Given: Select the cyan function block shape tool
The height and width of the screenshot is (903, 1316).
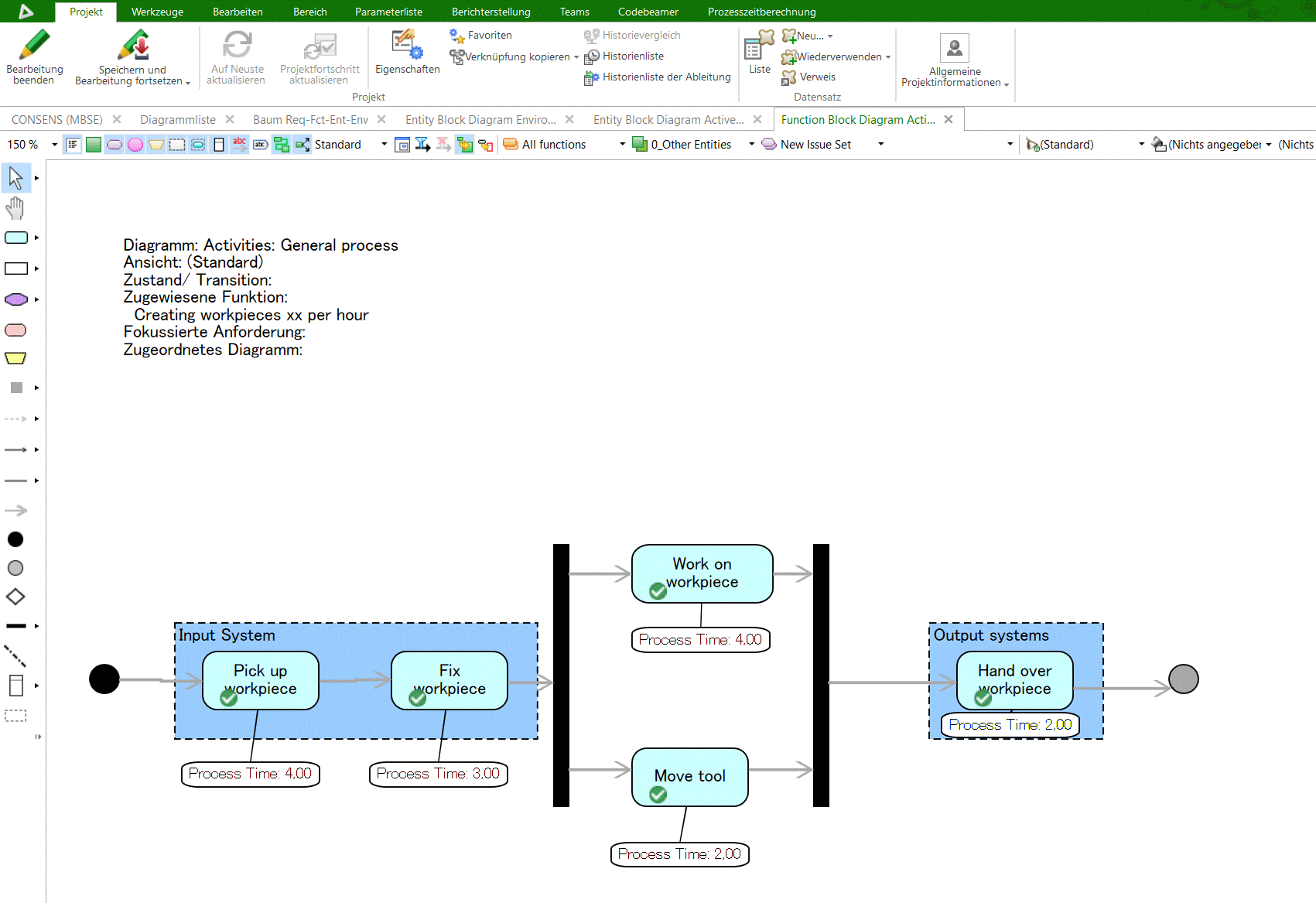Looking at the screenshot, I should pos(15,238).
